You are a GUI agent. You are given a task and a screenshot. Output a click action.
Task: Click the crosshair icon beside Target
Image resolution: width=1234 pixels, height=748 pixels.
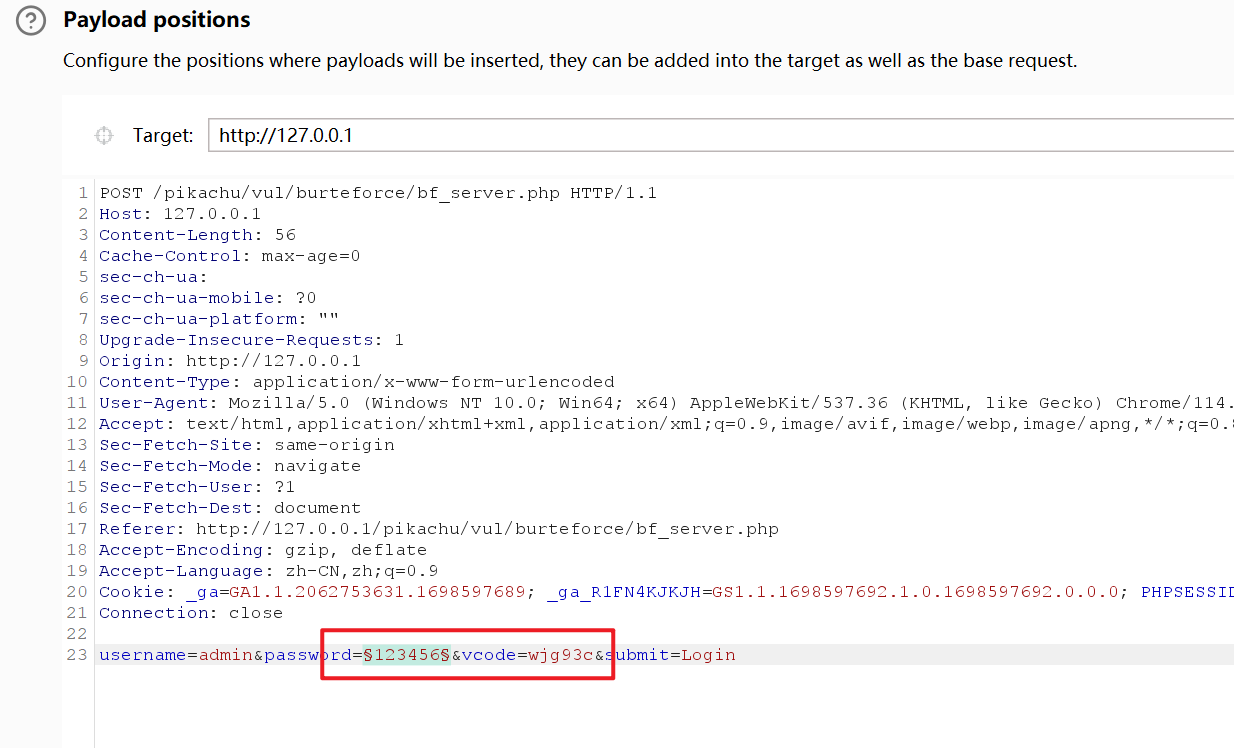coord(103,136)
